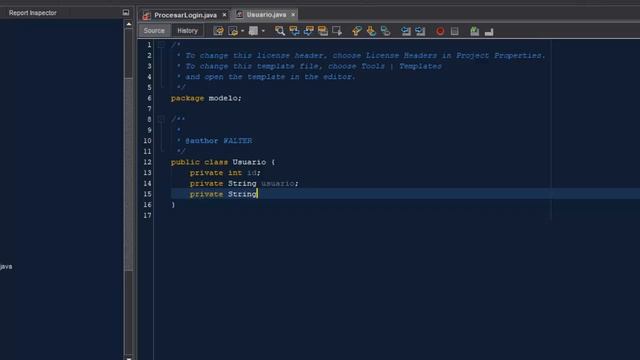Place cursor on 'public class Usuario' line
The height and width of the screenshot is (360, 640).
click(223, 162)
